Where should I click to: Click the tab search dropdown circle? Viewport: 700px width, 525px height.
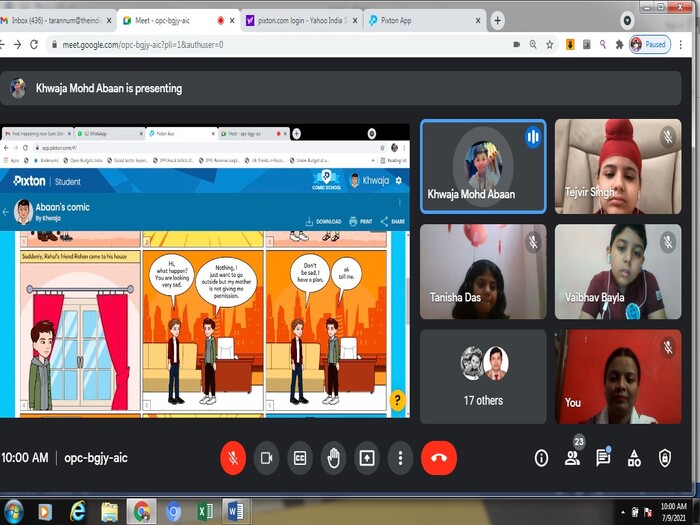click(x=627, y=21)
